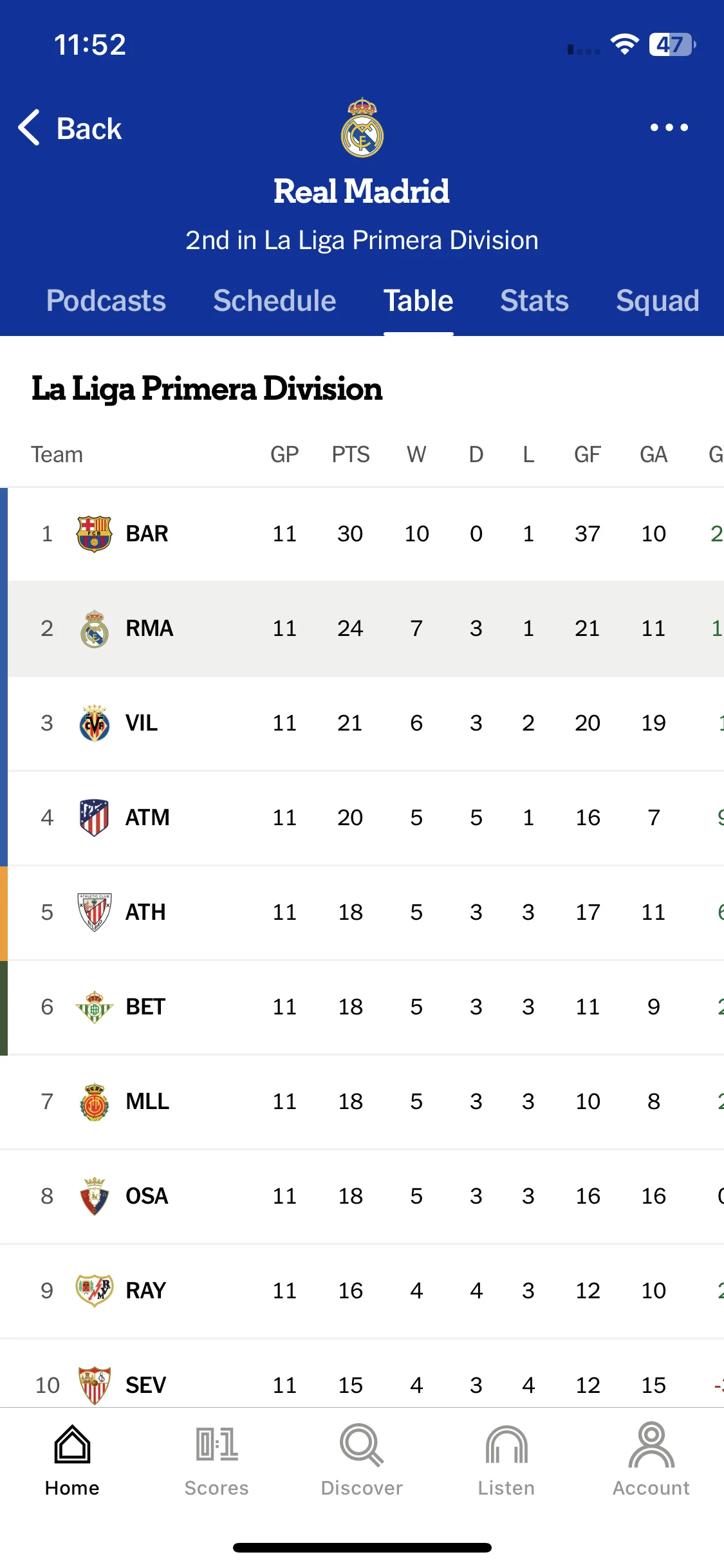Tap the Atletico Madrid crest
Screen dimensions: 724x1568
click(x=94, y=817)
